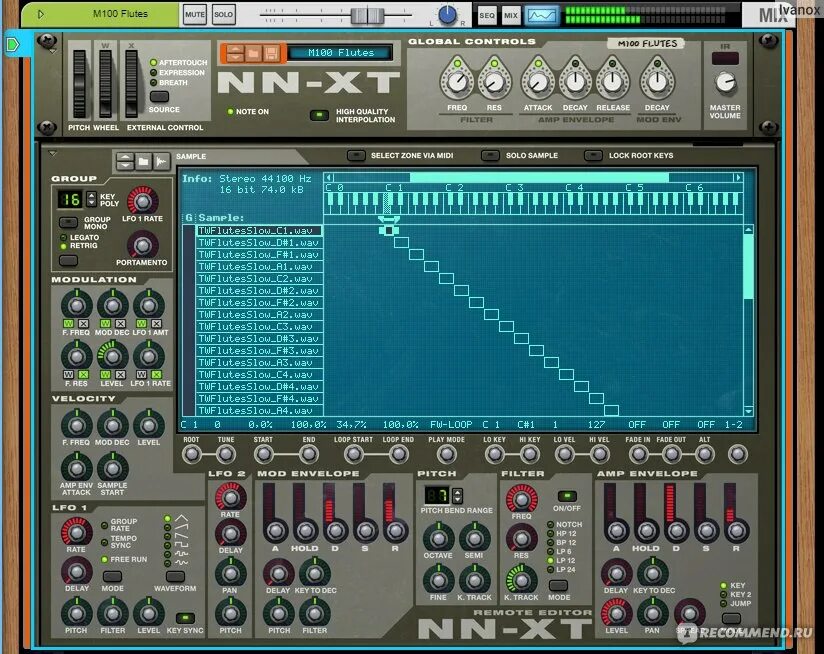
Task: Click the Global Amp Envelope Release knob
Action: [x=612, y=81]
